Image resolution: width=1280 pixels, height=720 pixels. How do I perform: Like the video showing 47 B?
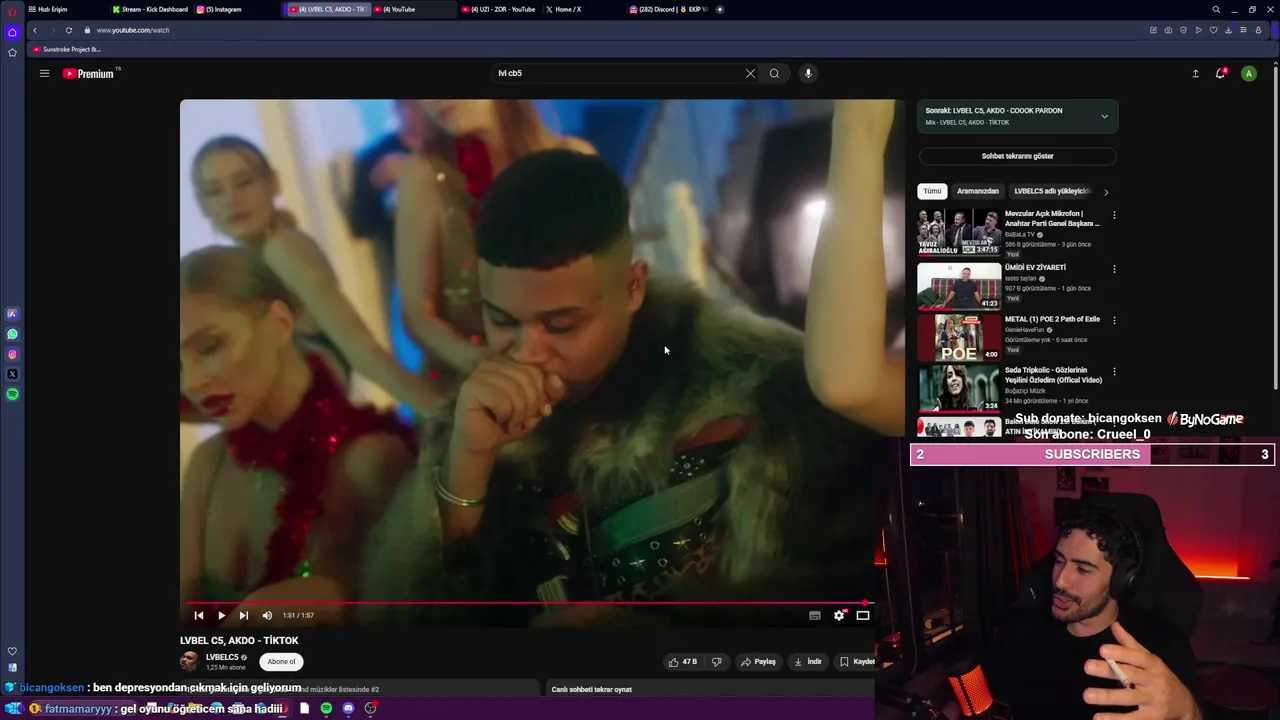click(683, 661)
